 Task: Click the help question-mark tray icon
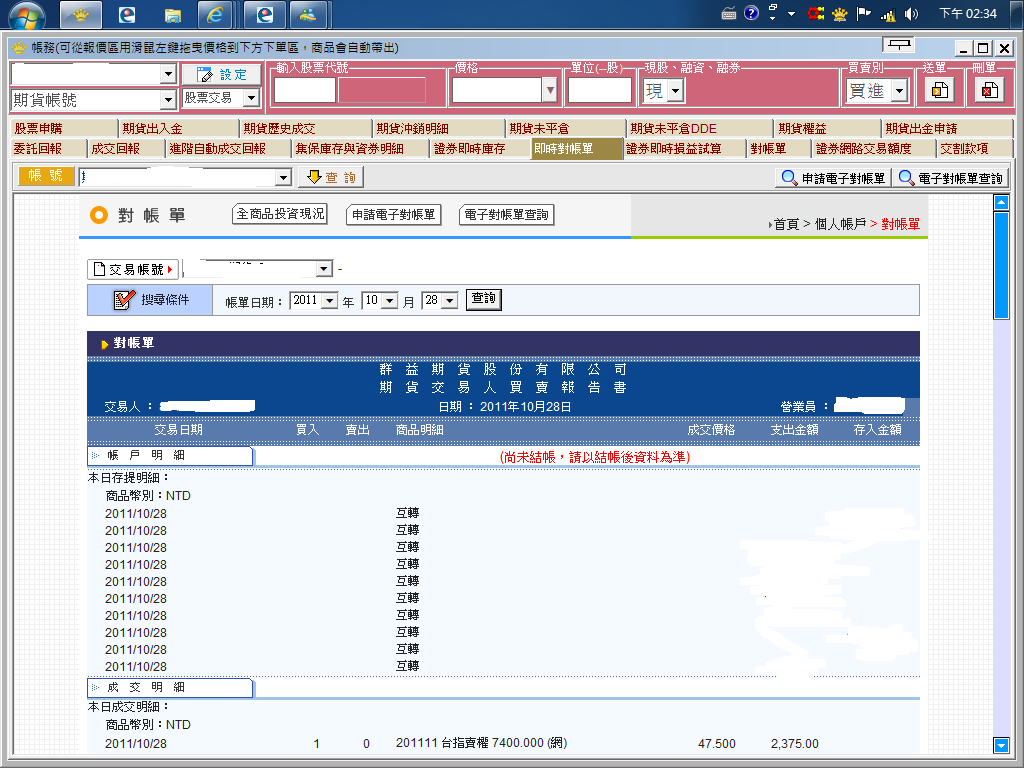[x=751, y=13]
